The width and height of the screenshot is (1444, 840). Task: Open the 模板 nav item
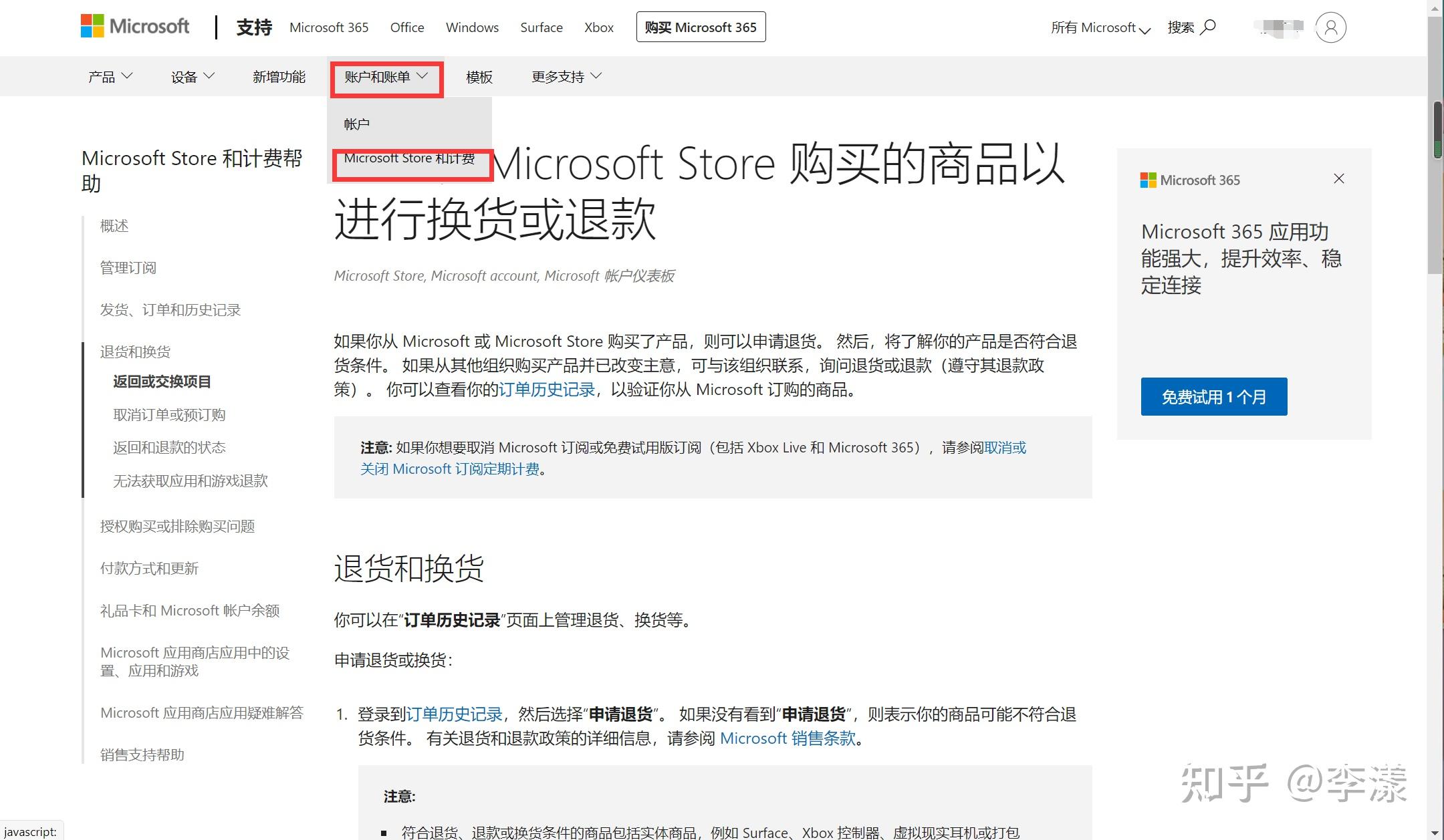click(x=479, y=77)
